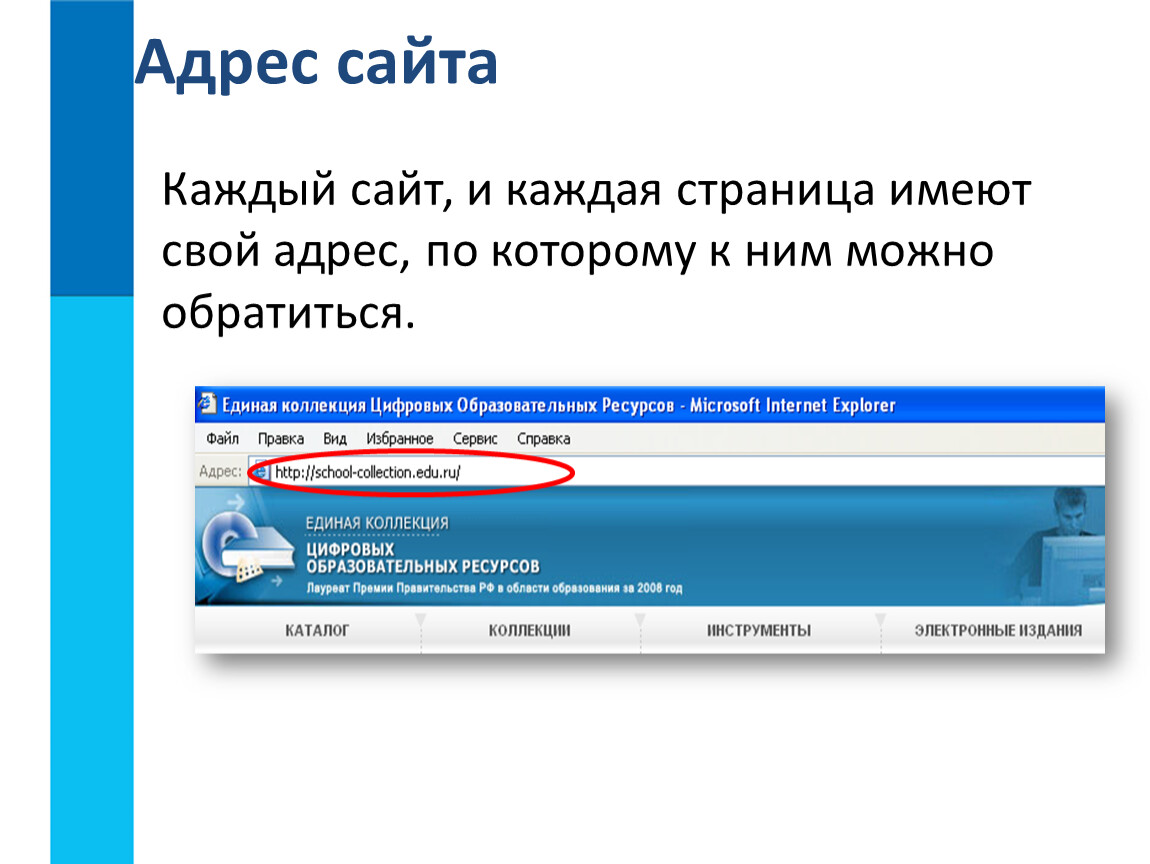Open the КАТАЛОГ navigation tab
This screenshot has height=864, width=1150.
click(x=316, y=631)
